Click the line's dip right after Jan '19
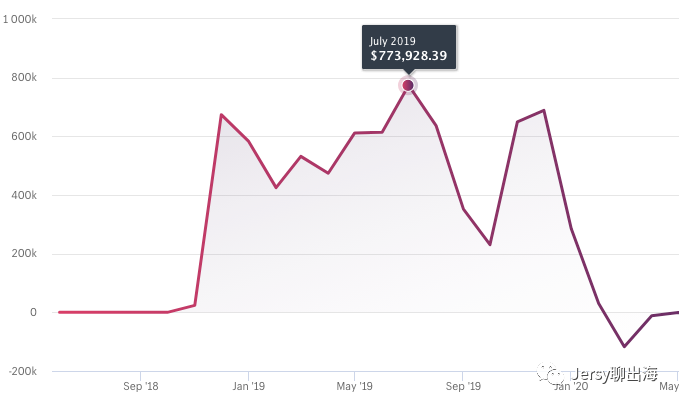Screen dimensions: 679x405 (275, 188)
